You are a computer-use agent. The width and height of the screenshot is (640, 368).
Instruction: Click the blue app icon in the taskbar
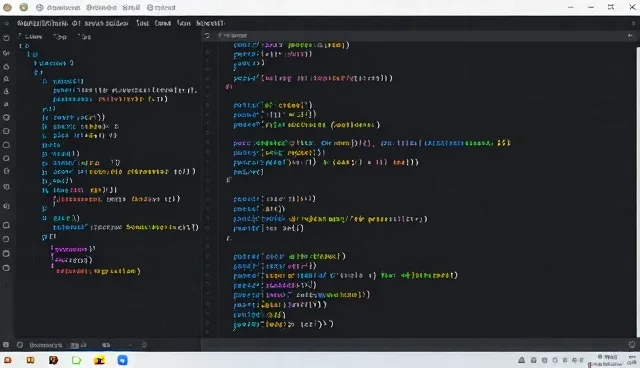click(122, 360)
